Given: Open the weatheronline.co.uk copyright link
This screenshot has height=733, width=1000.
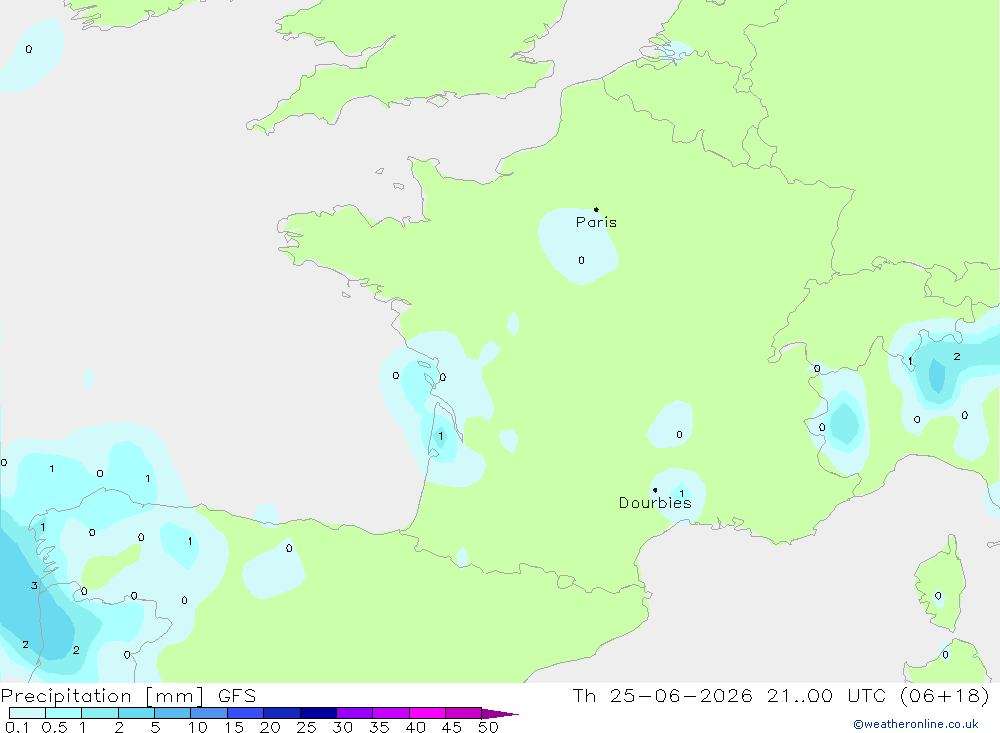Looking at the screenshot, I should tap(916, 724).
